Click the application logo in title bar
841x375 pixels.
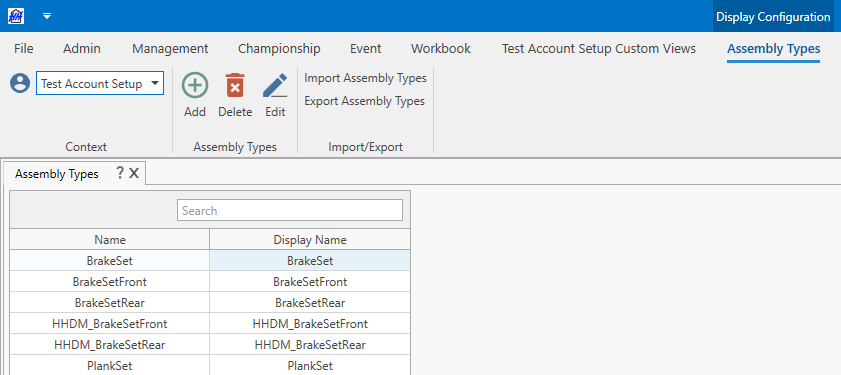pyautogui.click(x=16, y=16)
